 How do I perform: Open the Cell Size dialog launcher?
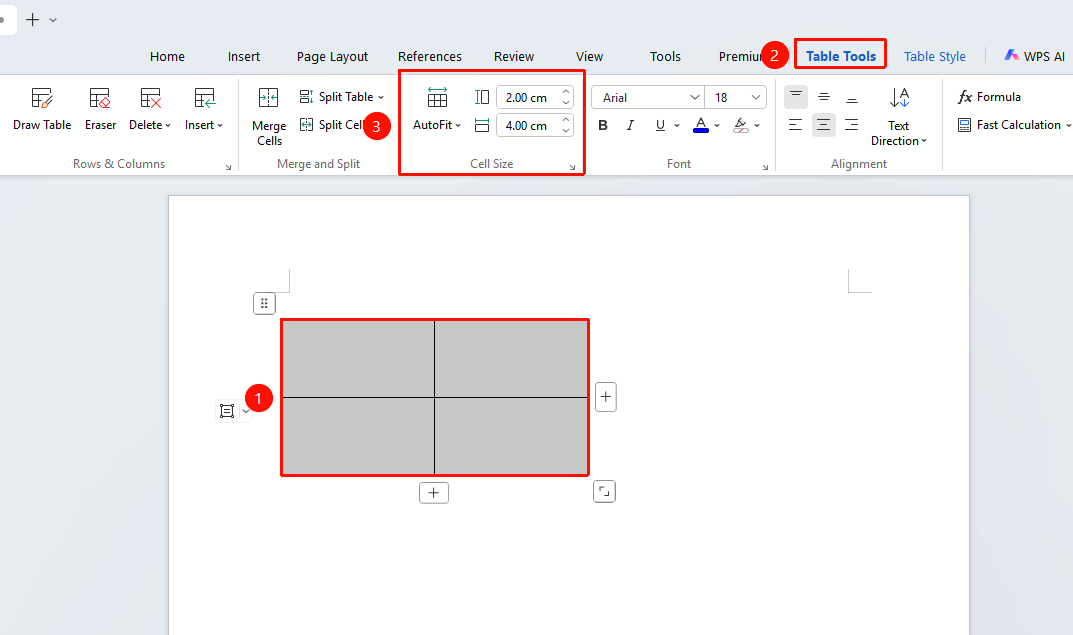573,167
